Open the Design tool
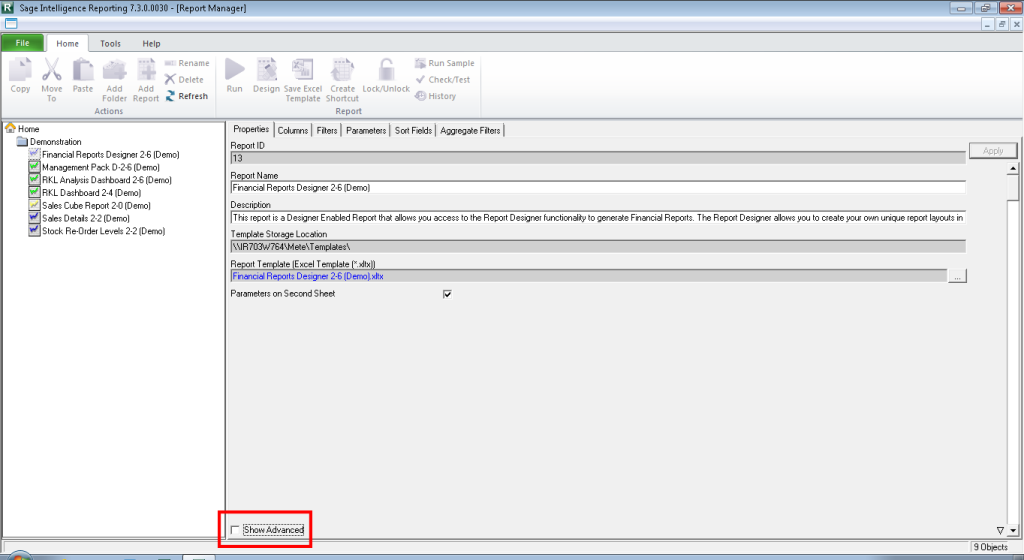Screen dimensions: 1024x560 tap(266, 75)
